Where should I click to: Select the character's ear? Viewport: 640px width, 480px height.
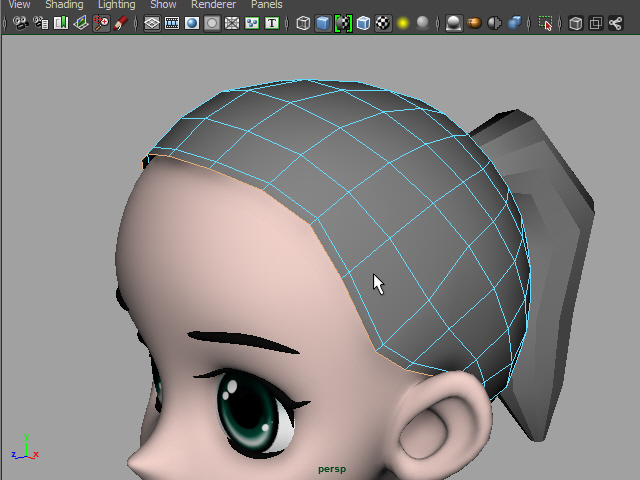443,424
